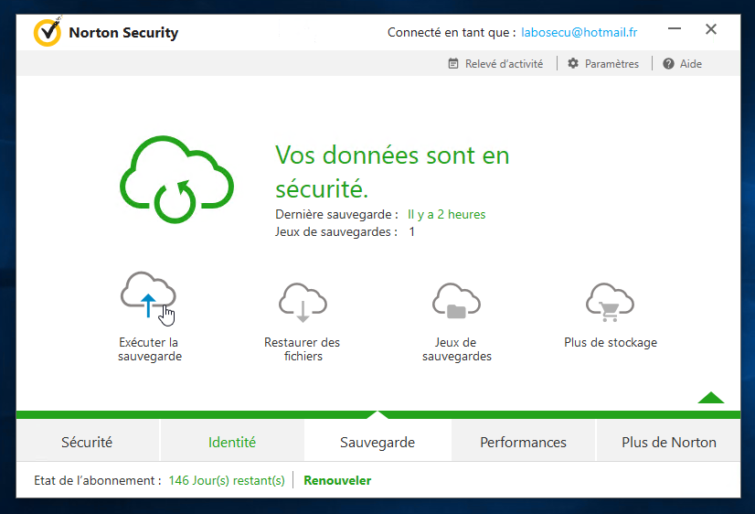Open the Jeux de sauvegardes folder cloud icon
The height and width of the screenshot is (514, 755).
tap(456, 302)
